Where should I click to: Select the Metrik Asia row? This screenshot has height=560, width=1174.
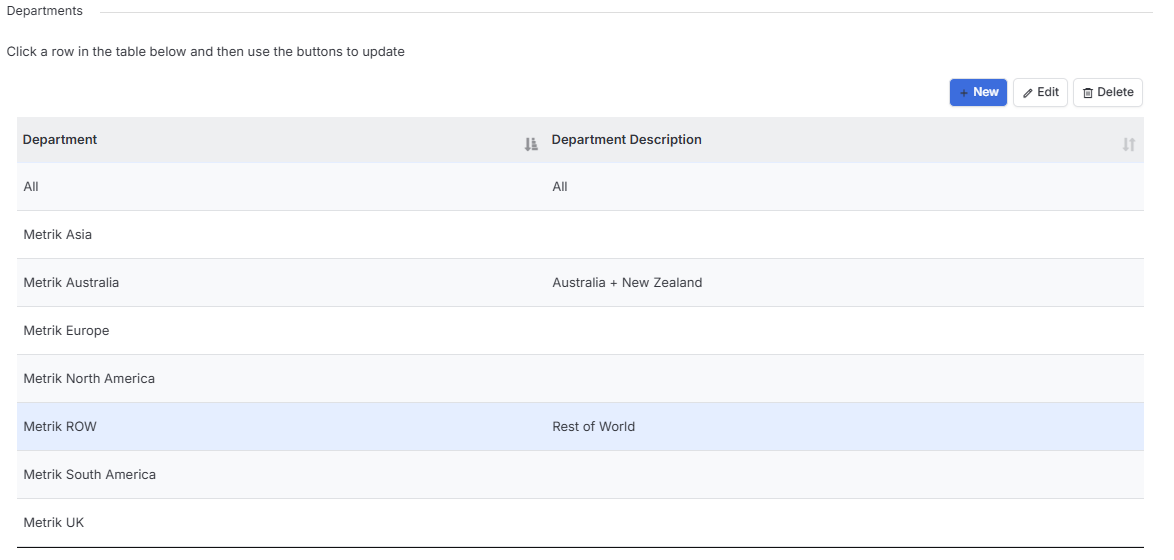pos(580,234)
